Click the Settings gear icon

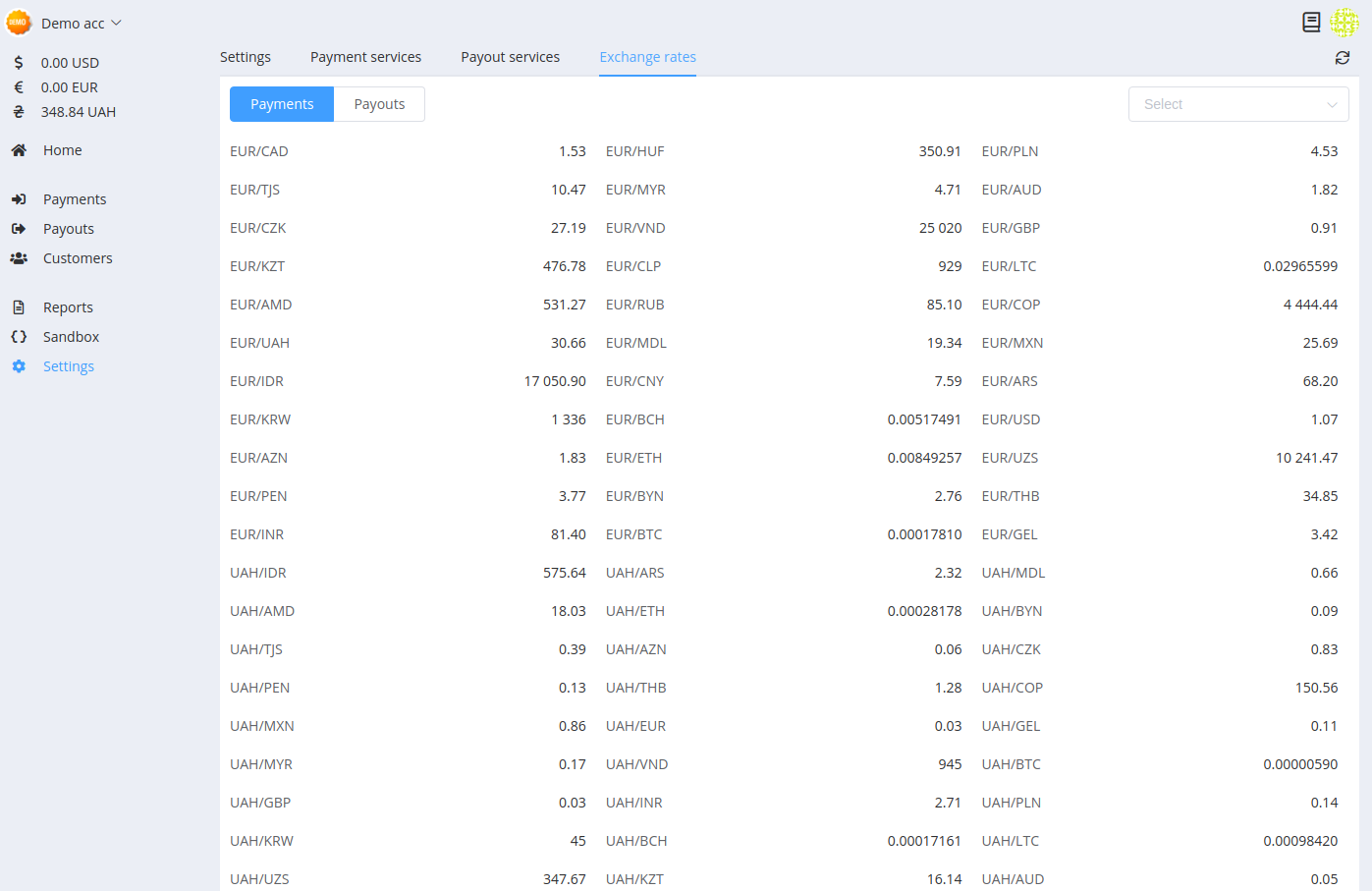pos(19,366)
